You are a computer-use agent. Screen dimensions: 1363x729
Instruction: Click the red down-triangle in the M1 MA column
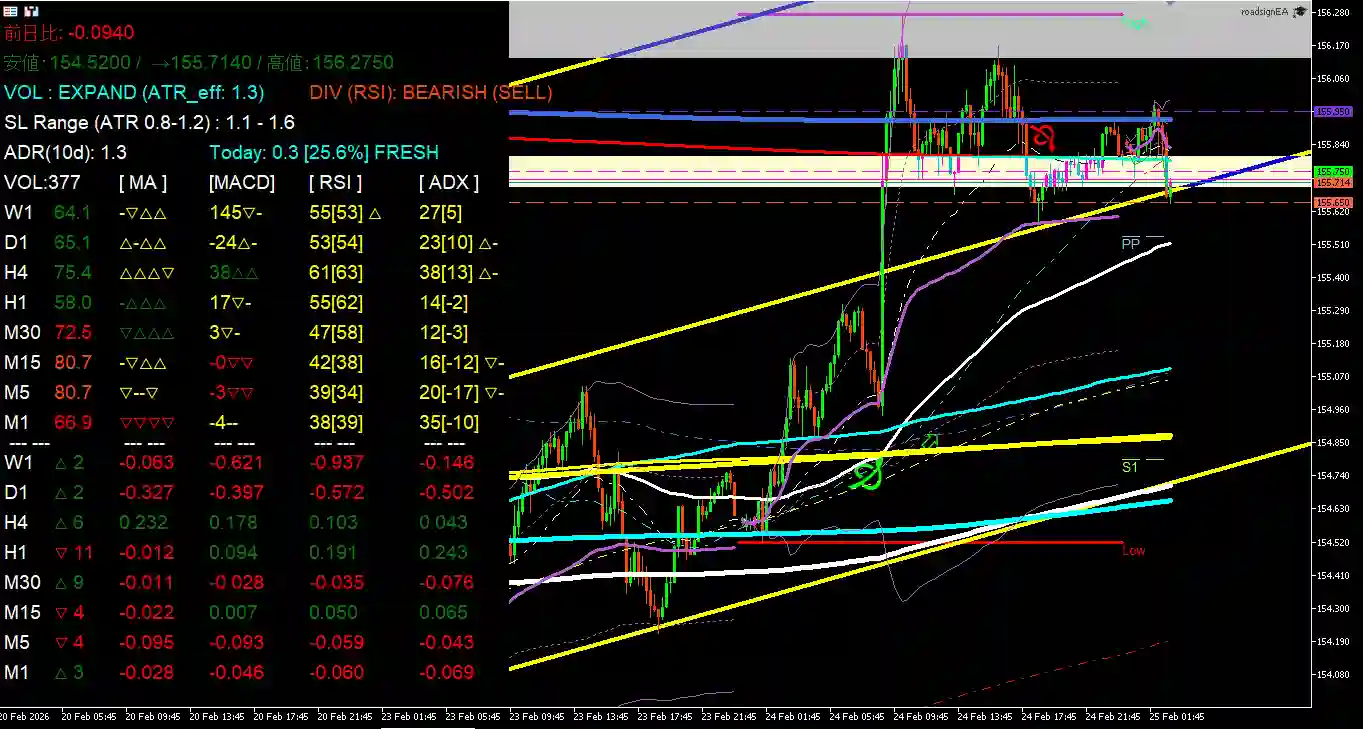(x=145, y=422)
